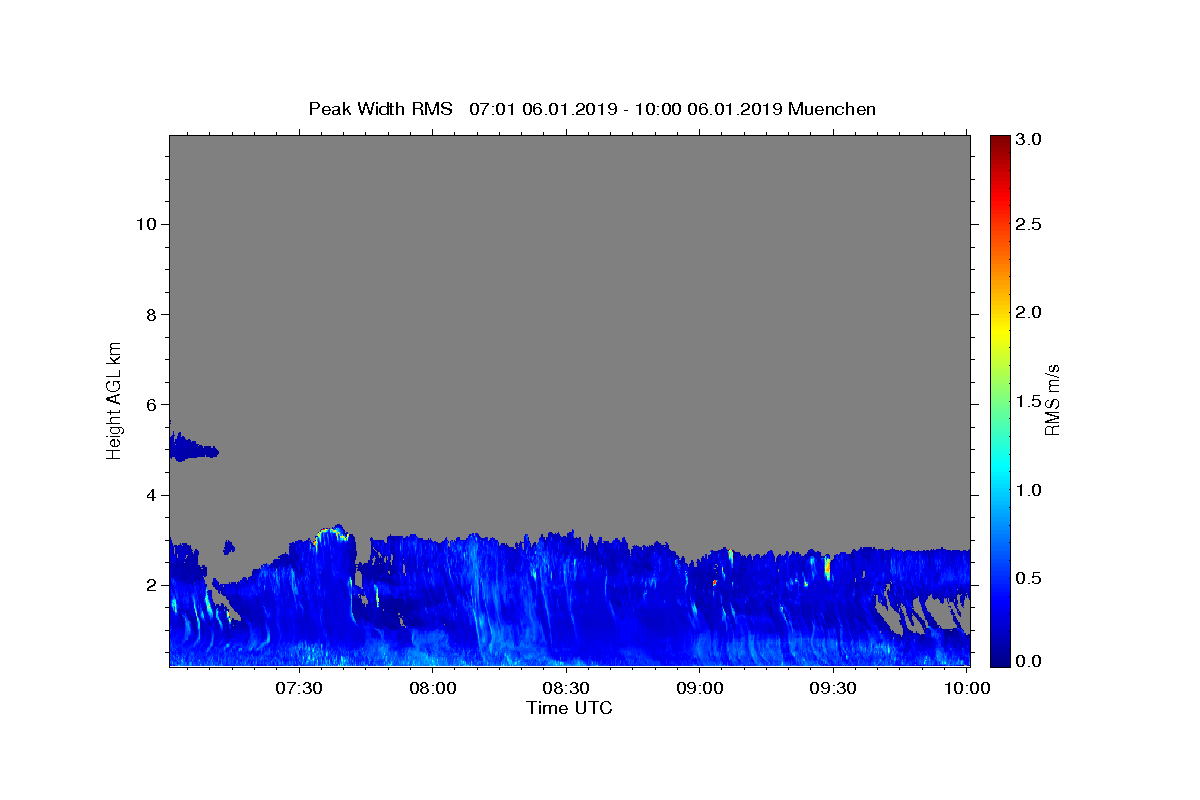Image resolution: width=1200 pixels, height=800 pixels.
Task: Click the '08:30' time axis label
Action: point(566,688)
